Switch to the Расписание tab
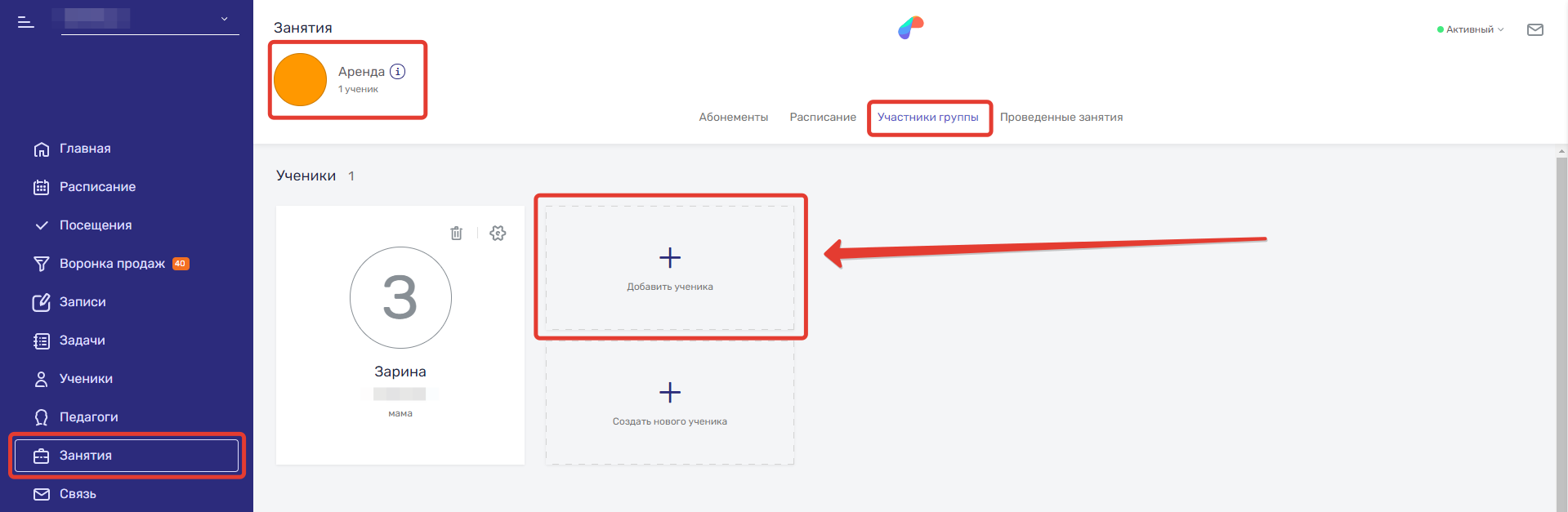This screenshot has width=1568, height=512. pos(823,118)
